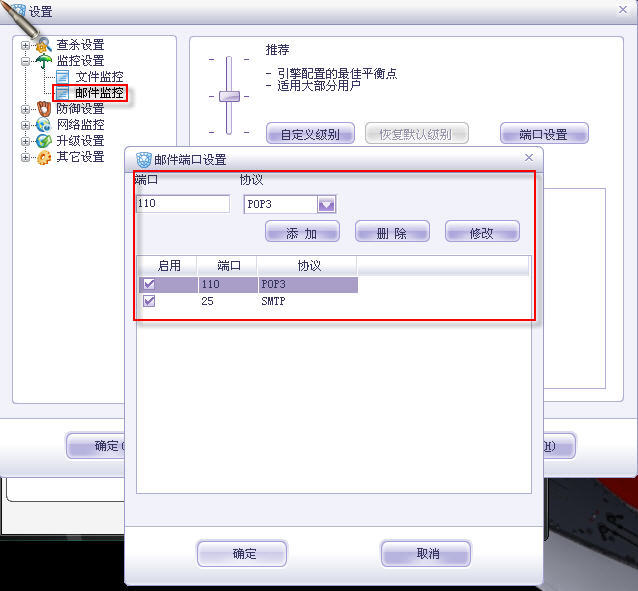This screenshot has width=638, height=591.
Task: Click the 查杀设置 magnifier icon
Action: [x=44, y=45]
